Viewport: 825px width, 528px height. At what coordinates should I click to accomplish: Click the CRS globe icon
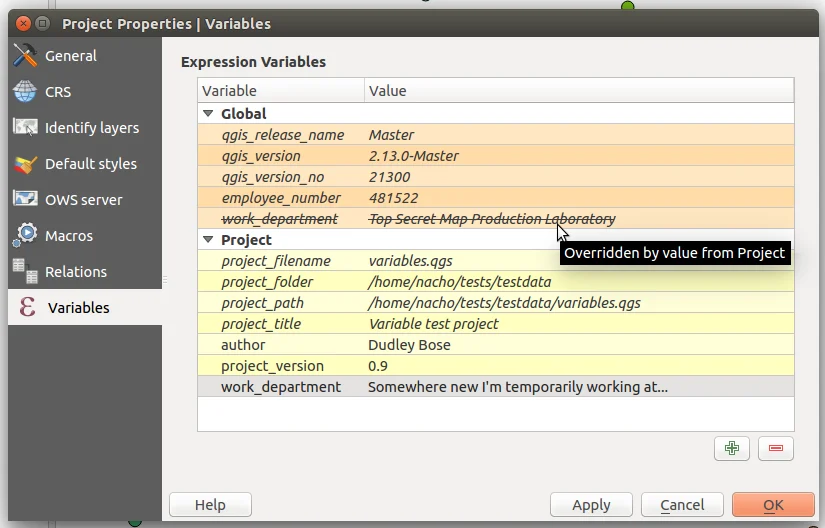(25, 92)
